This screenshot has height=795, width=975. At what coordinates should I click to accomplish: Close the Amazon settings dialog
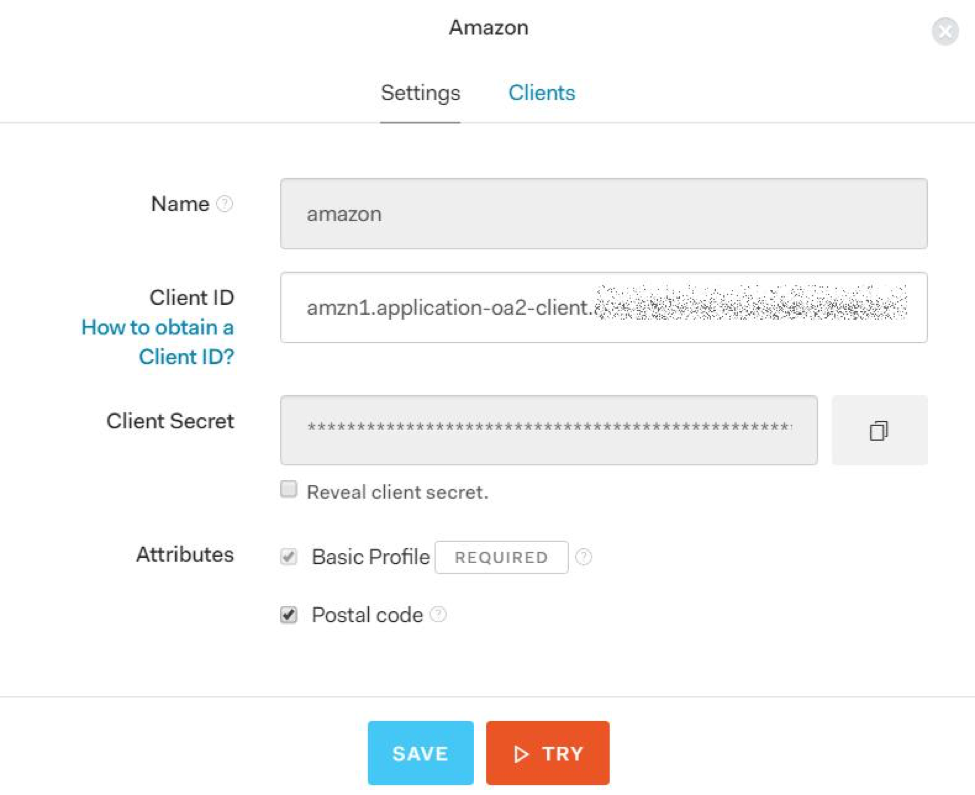point(945,32)
